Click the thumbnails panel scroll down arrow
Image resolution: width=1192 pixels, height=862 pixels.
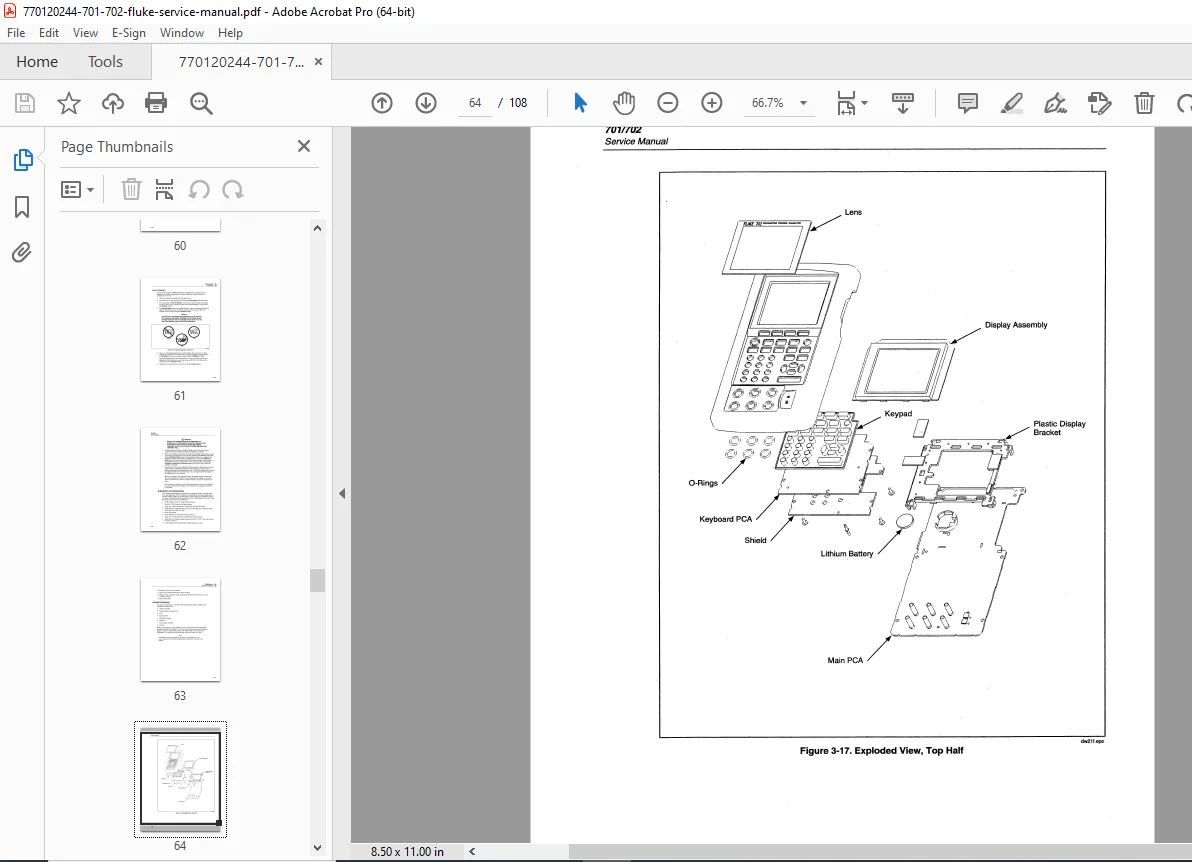pyautogui.click(x=318, y=848)
